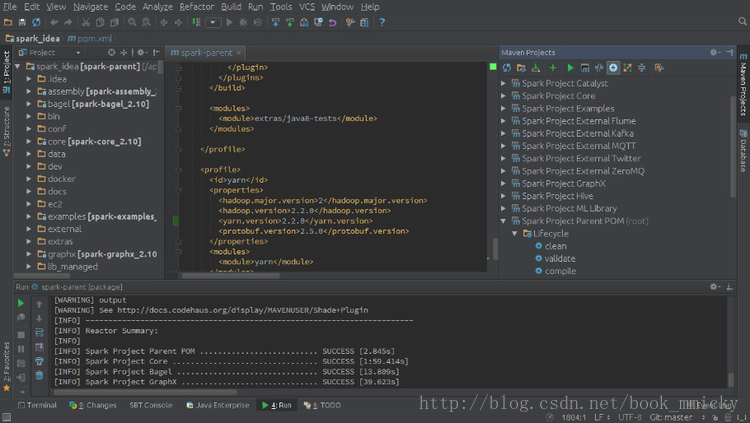Click the editor horizontal scrollbar

coord(231,276)
